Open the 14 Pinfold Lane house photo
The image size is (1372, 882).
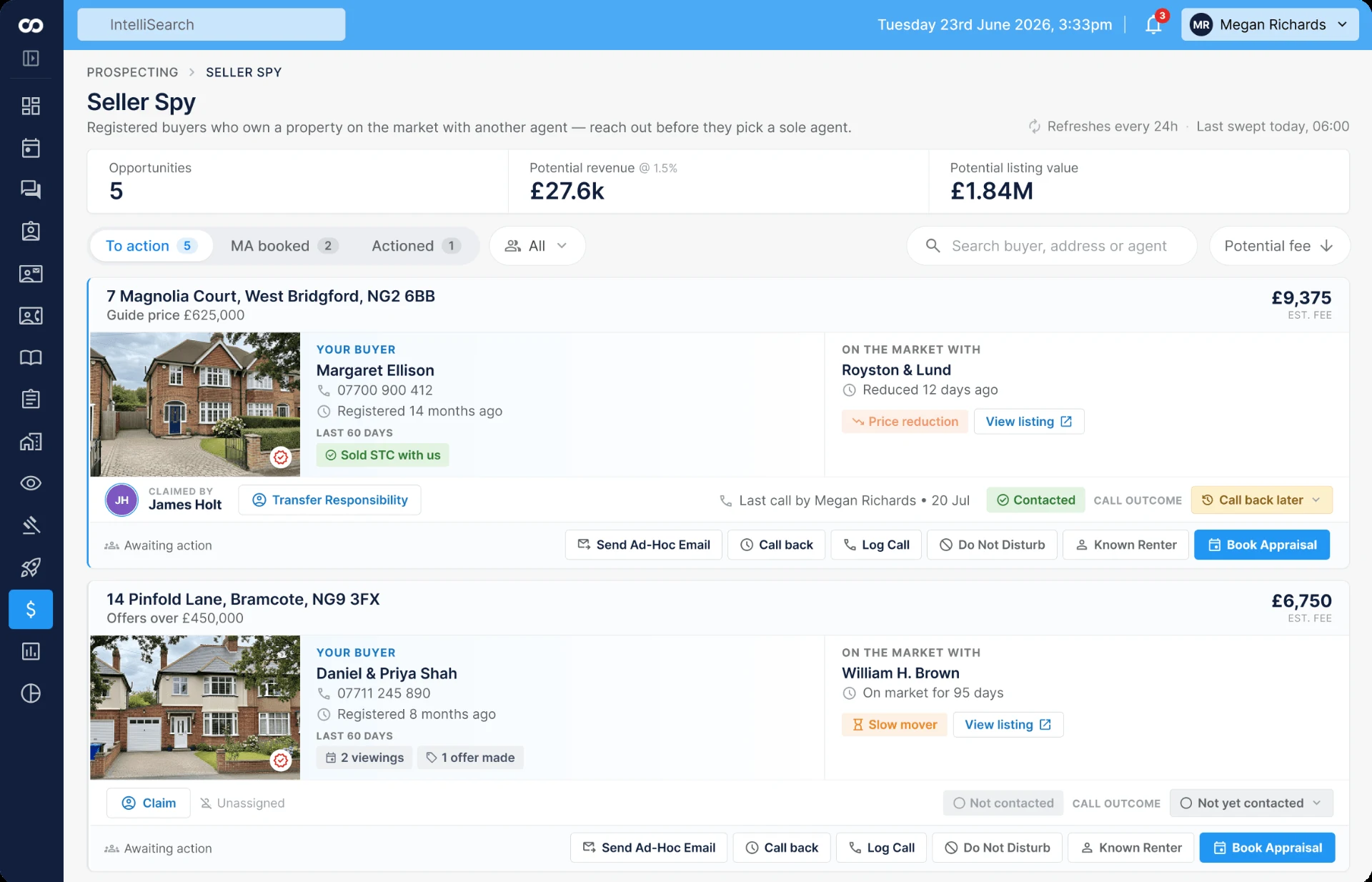point(195,708)
